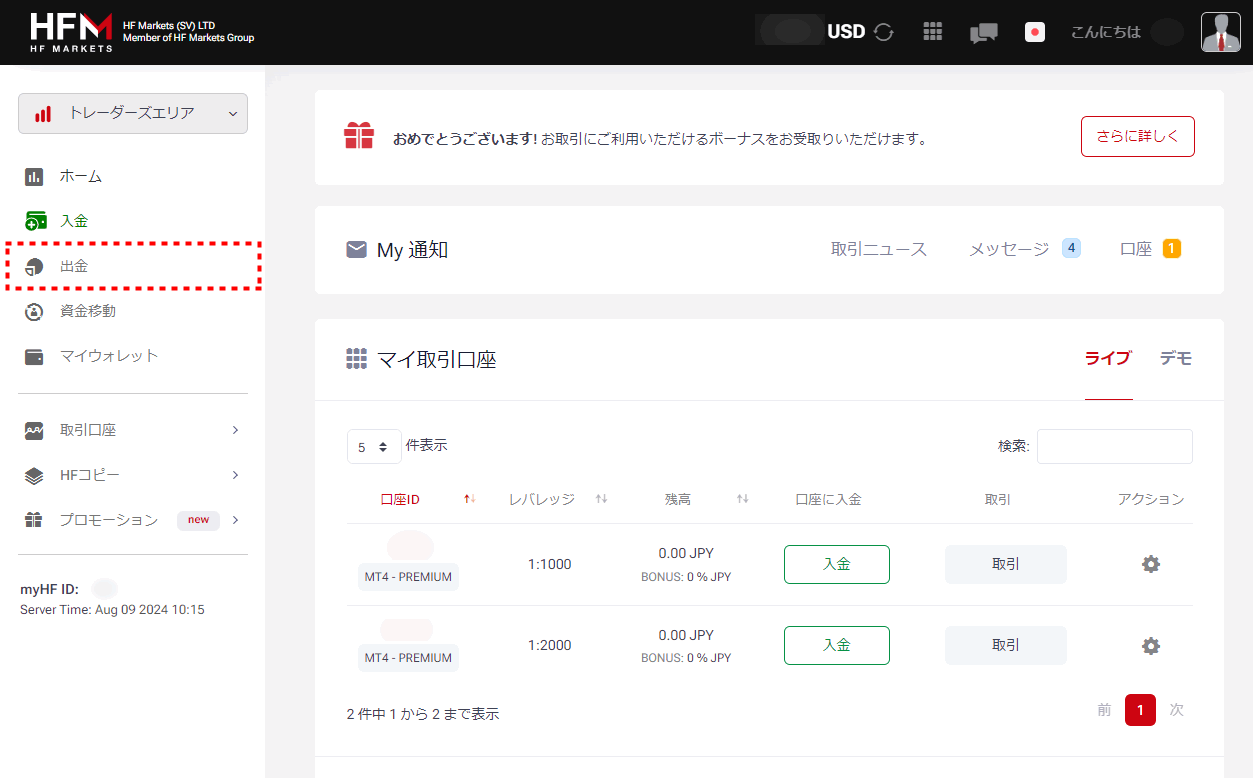The height and width of the screenshot is (778, 1253).
Task: Open マイウォレット from sidebar
Action: 109,356
